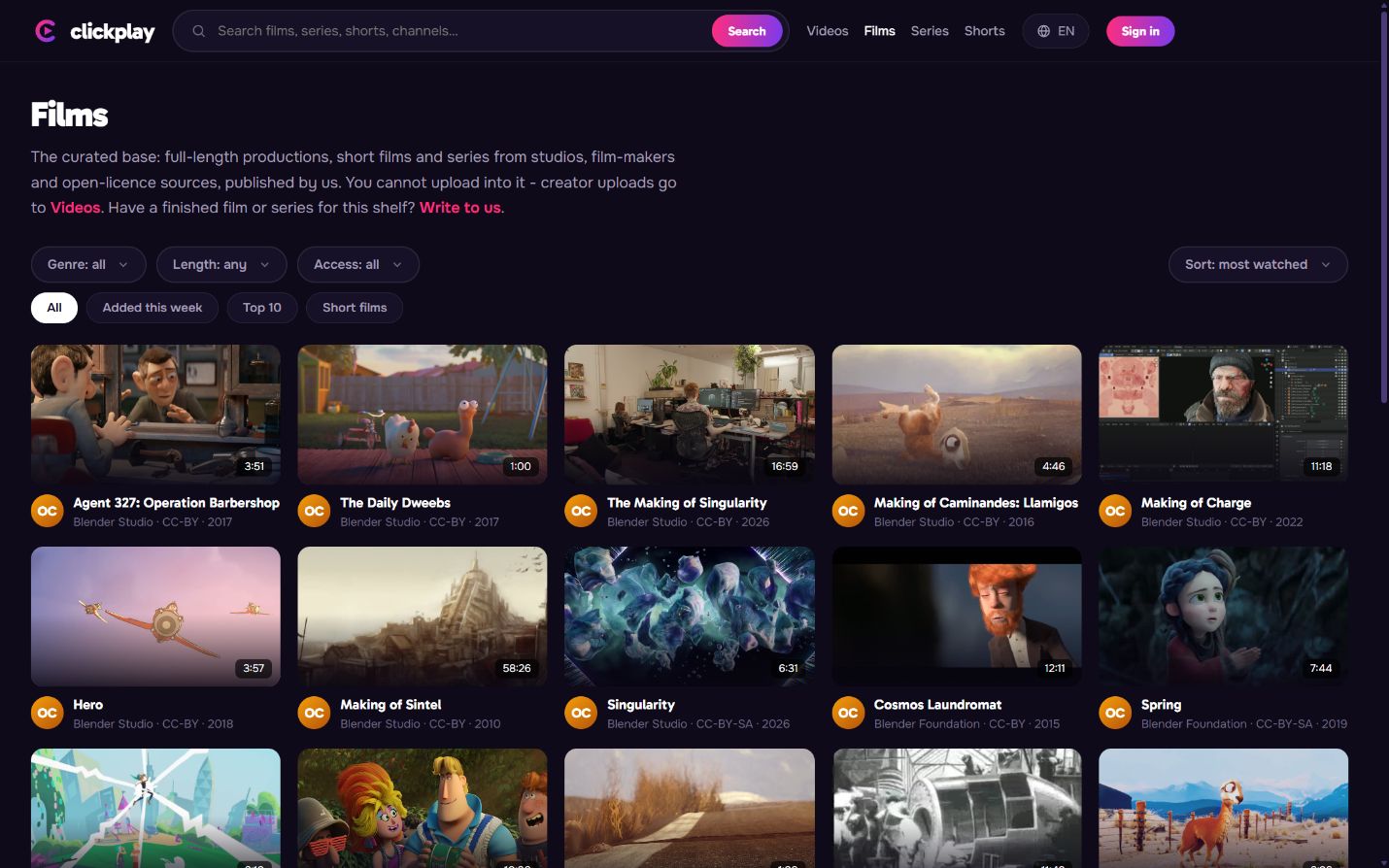Play the Cosmos Laundromat thumbnail
This screenshot has height=868, width=1389.
coord(957,617)
